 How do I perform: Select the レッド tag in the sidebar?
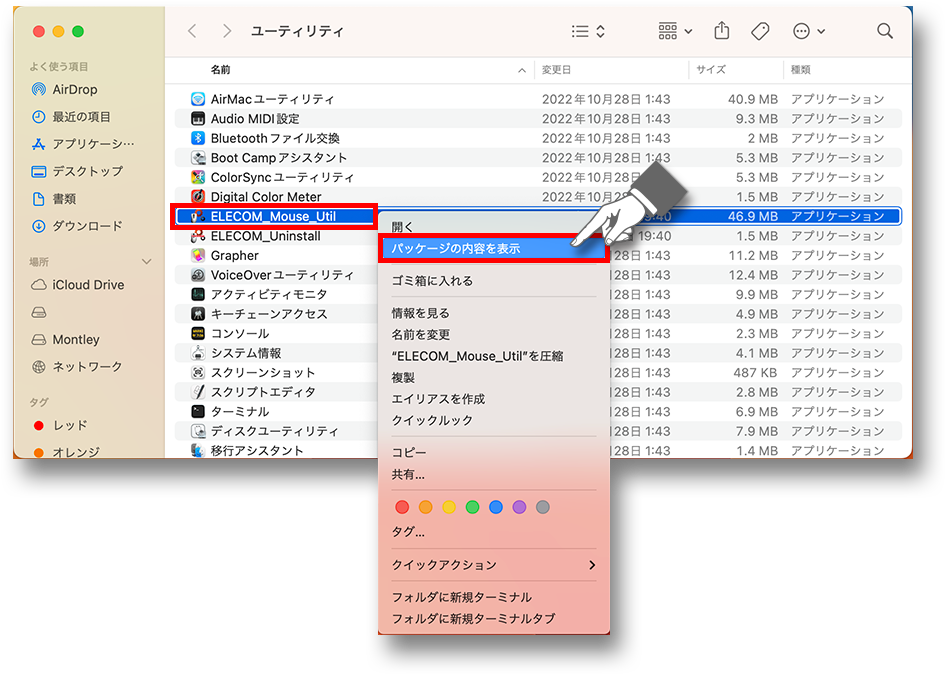point(60,425)
